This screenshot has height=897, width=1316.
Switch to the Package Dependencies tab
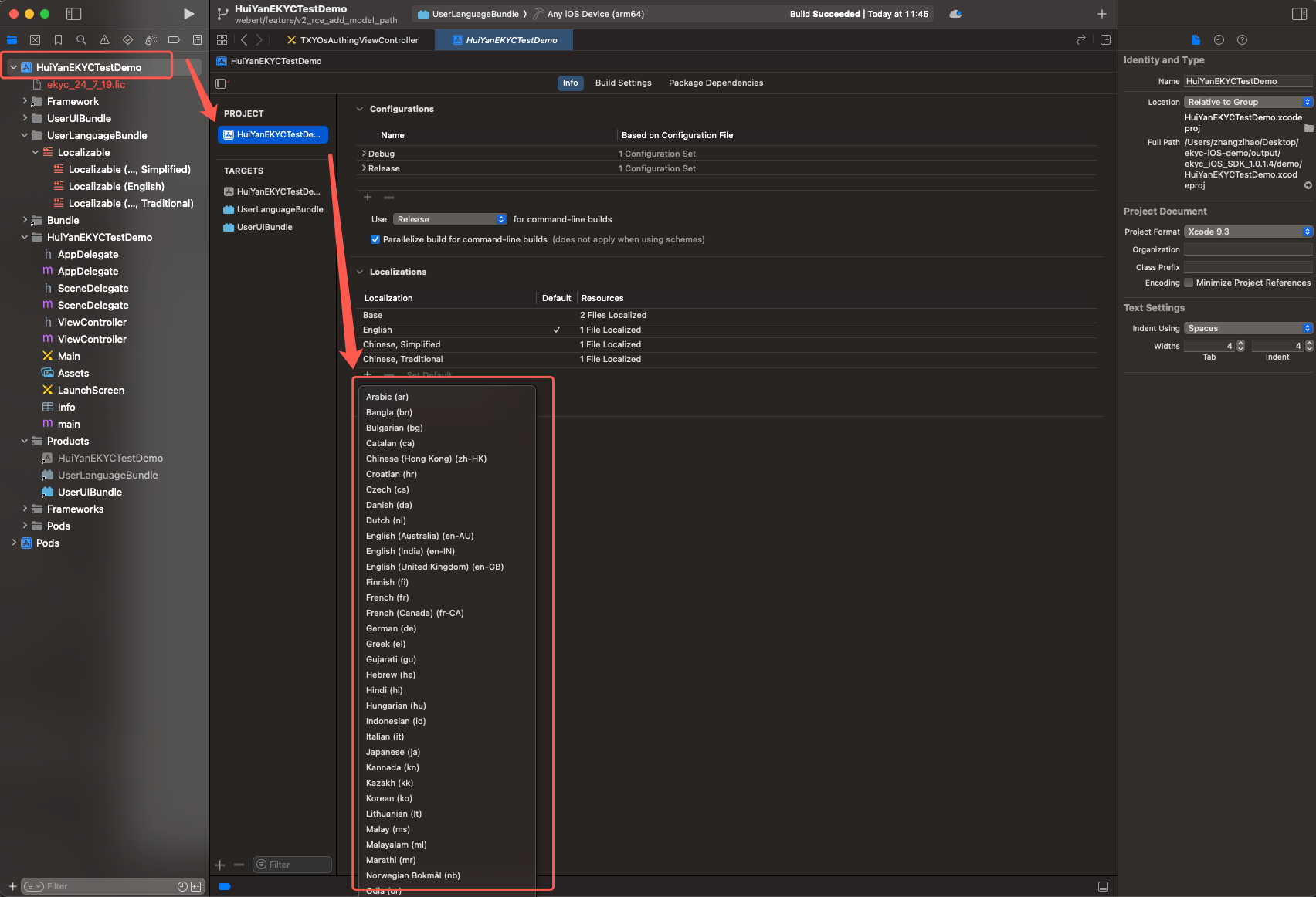(x=715, y=83)
